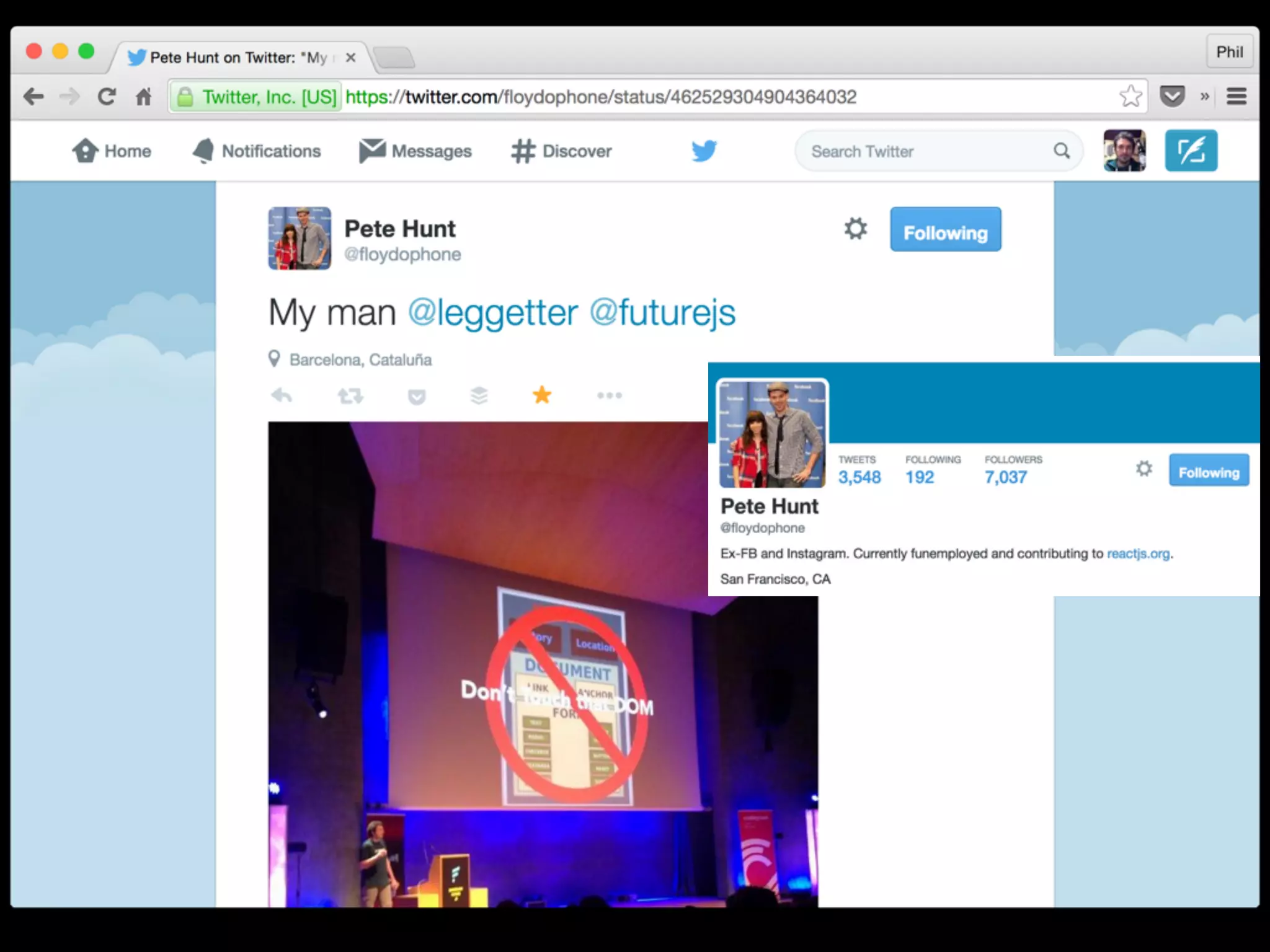Click the @leggetter mention link
Screen dimensions: 1270x952
click(493, 312)
